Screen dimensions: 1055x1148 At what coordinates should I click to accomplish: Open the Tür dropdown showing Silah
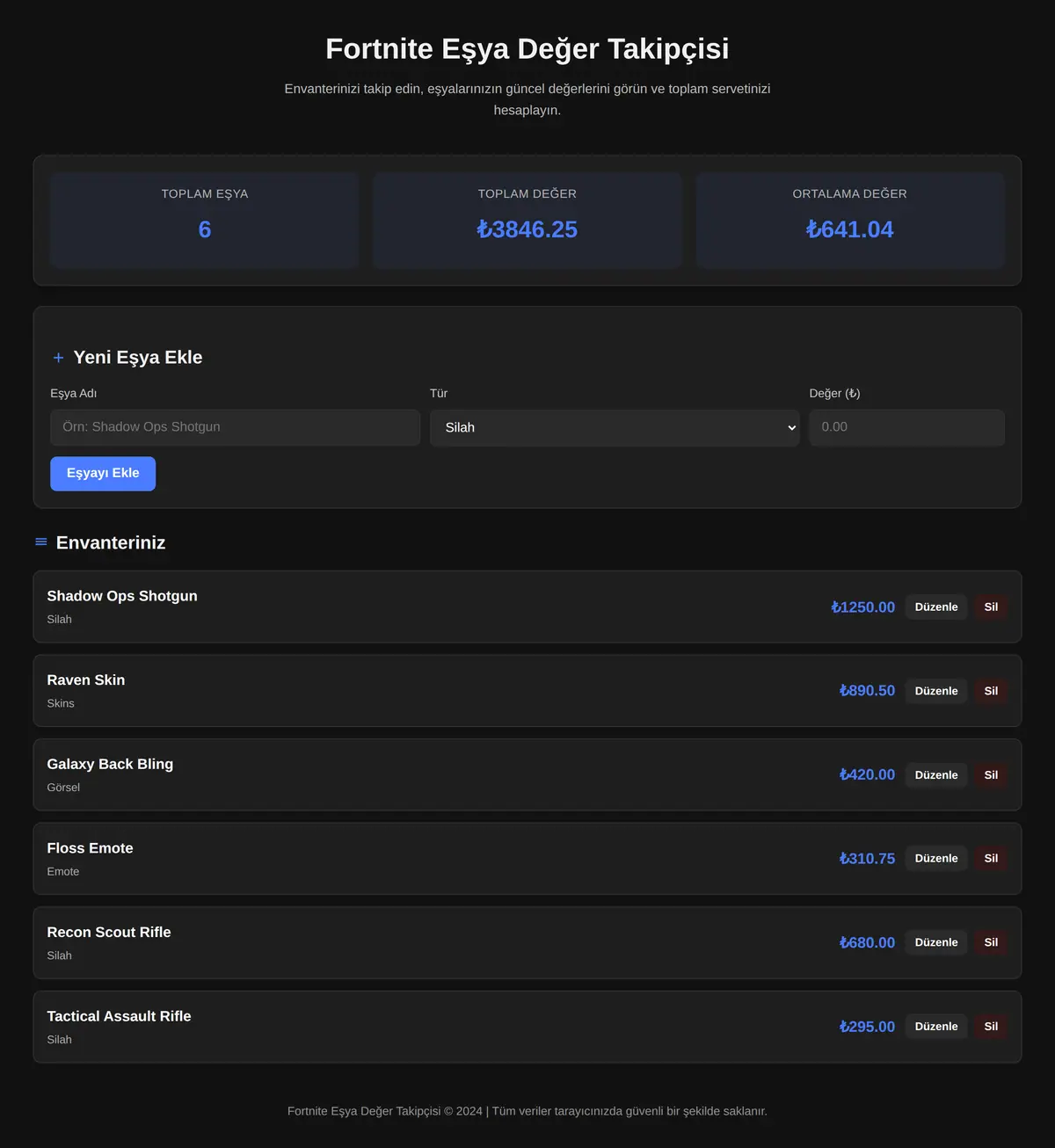[x=615, y=427]
